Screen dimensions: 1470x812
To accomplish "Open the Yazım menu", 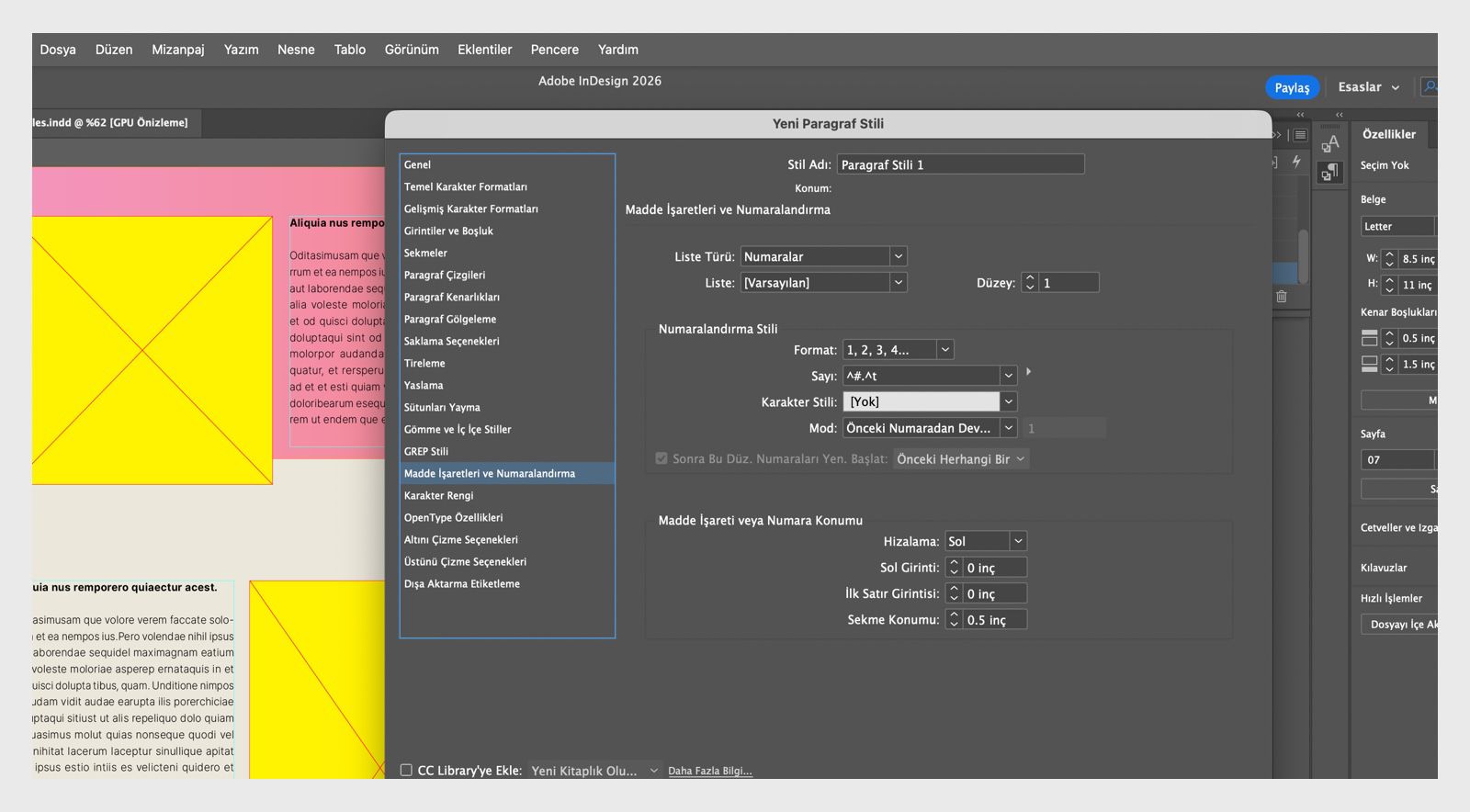I will (x=242, y=50).
